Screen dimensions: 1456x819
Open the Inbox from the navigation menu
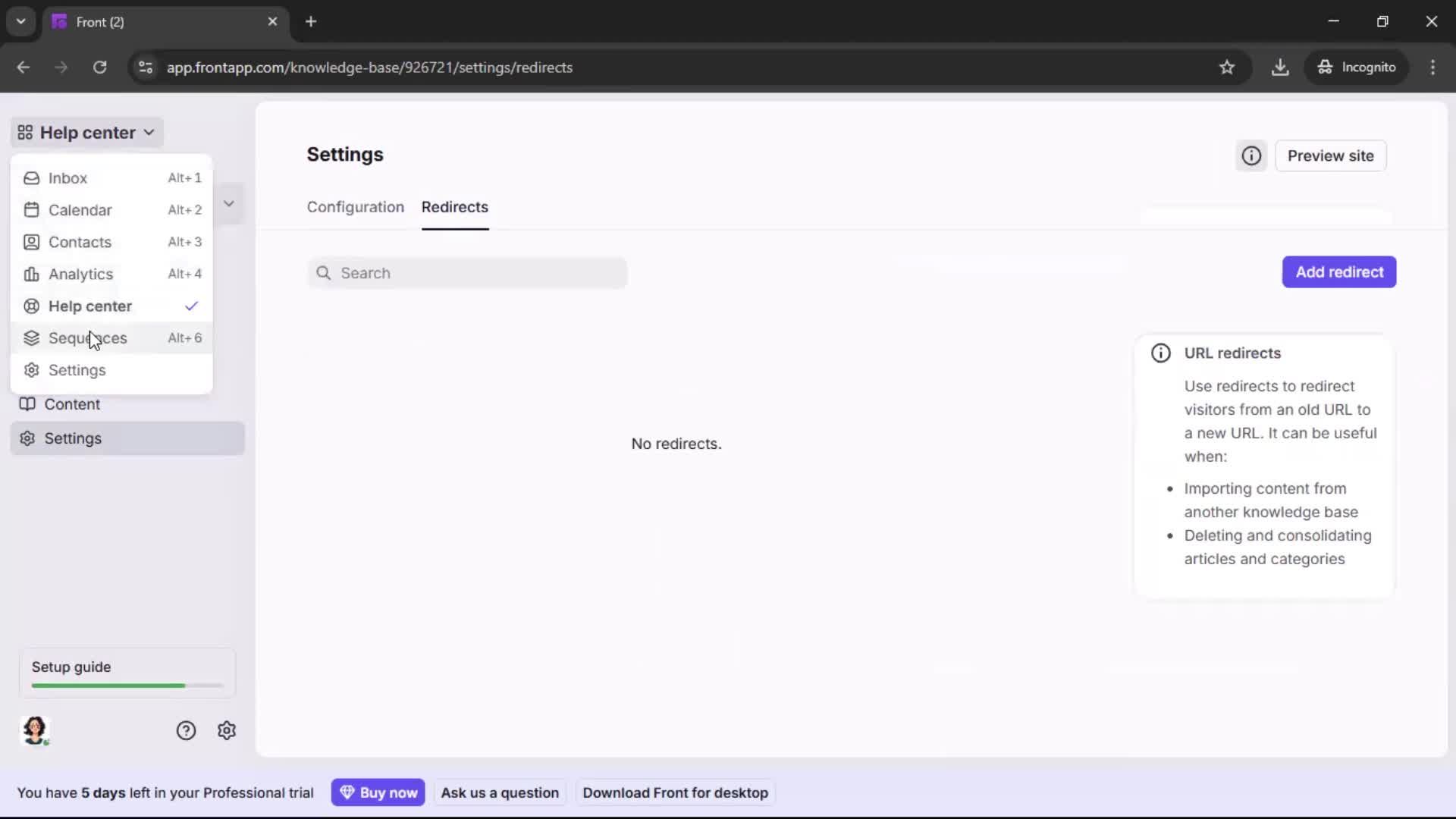[x=67, y=177]
